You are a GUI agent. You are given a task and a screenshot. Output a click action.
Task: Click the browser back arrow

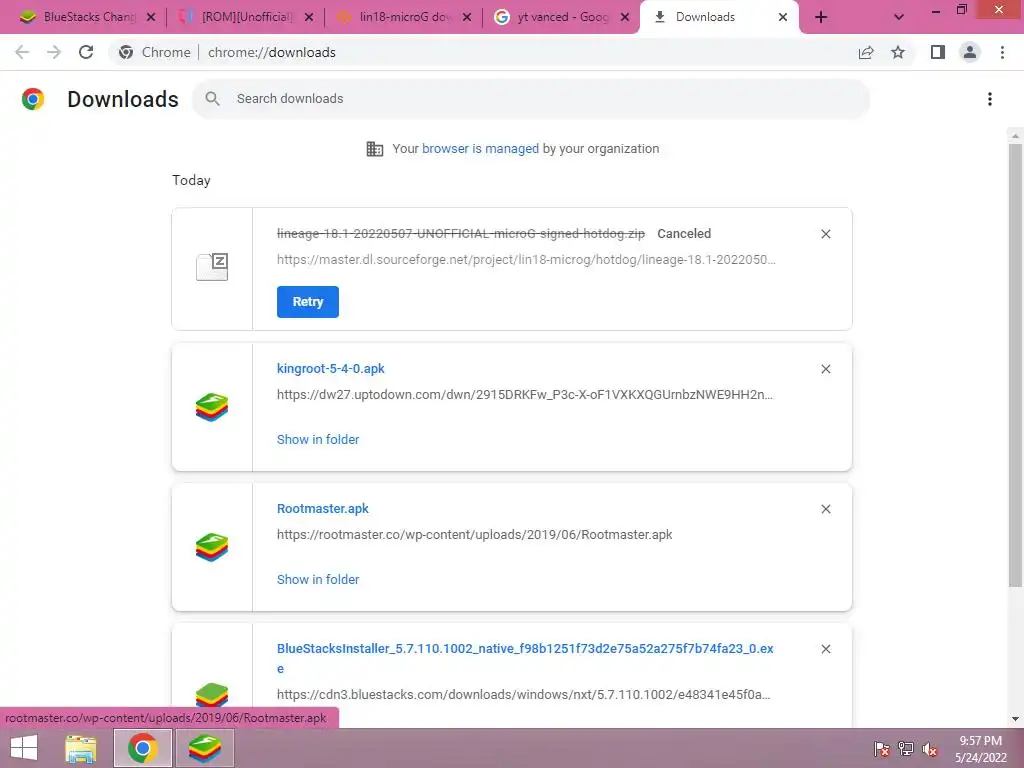click(x=22, y=52)
